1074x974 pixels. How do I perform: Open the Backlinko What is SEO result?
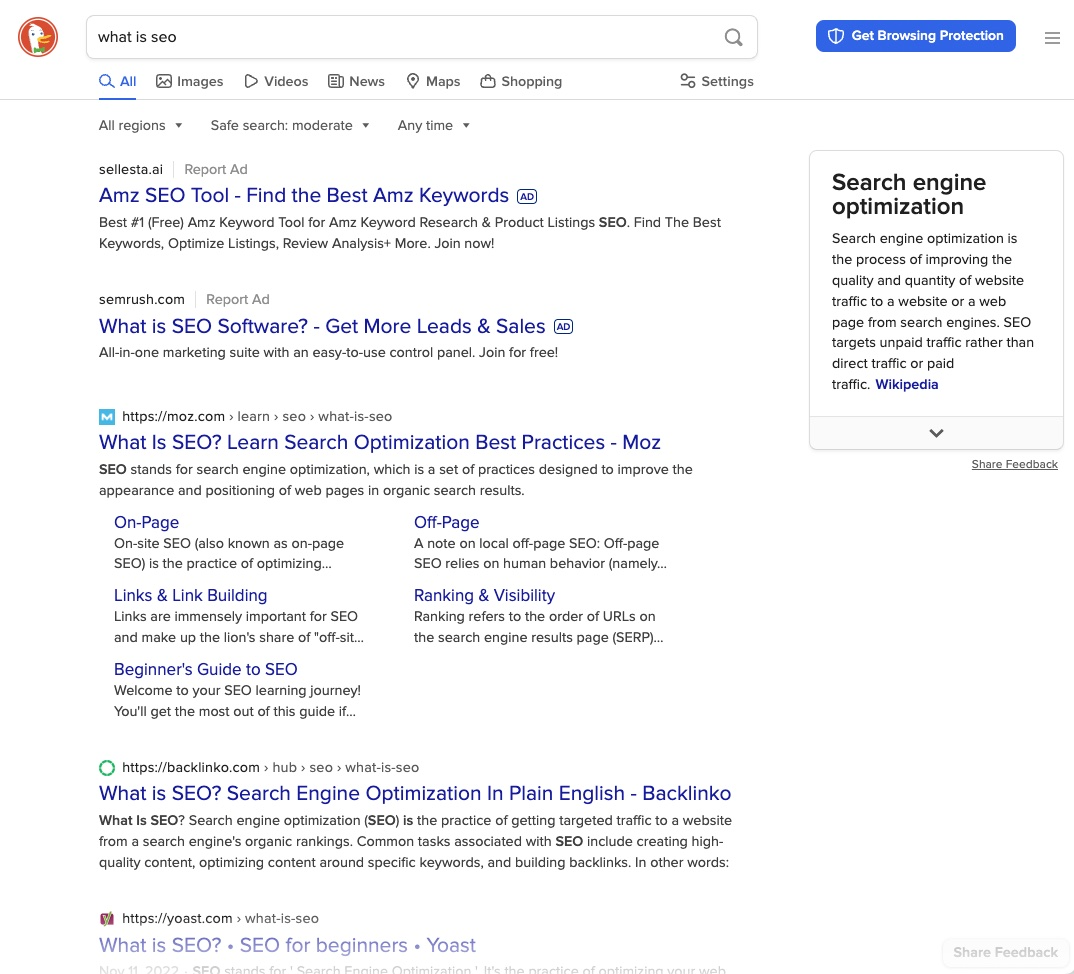click(x=414, y=793)
